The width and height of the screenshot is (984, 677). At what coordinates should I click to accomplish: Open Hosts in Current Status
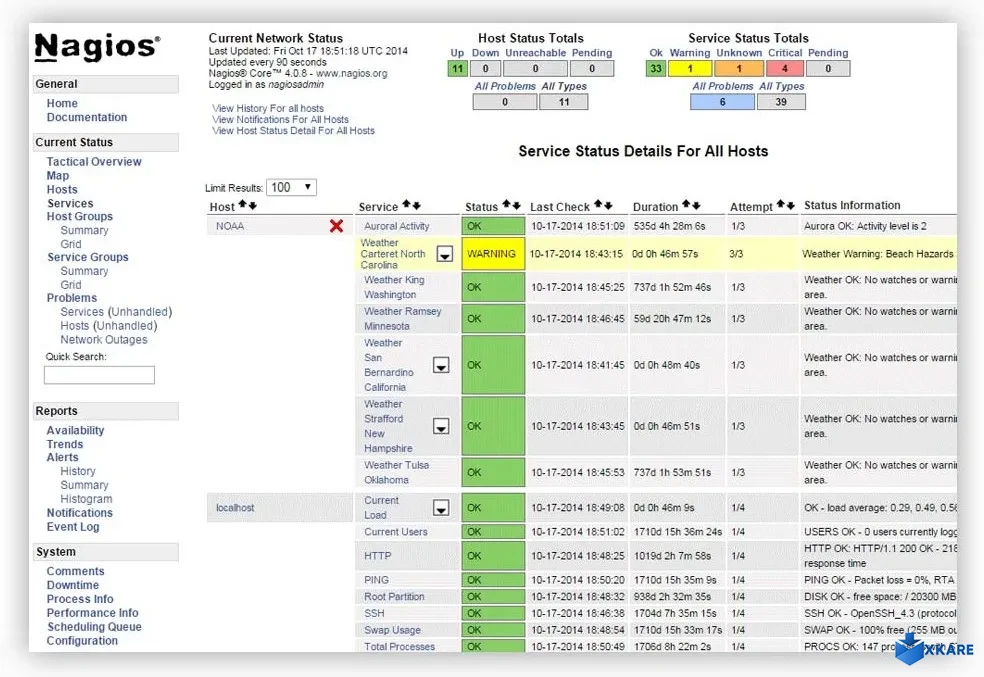point(62,189)
